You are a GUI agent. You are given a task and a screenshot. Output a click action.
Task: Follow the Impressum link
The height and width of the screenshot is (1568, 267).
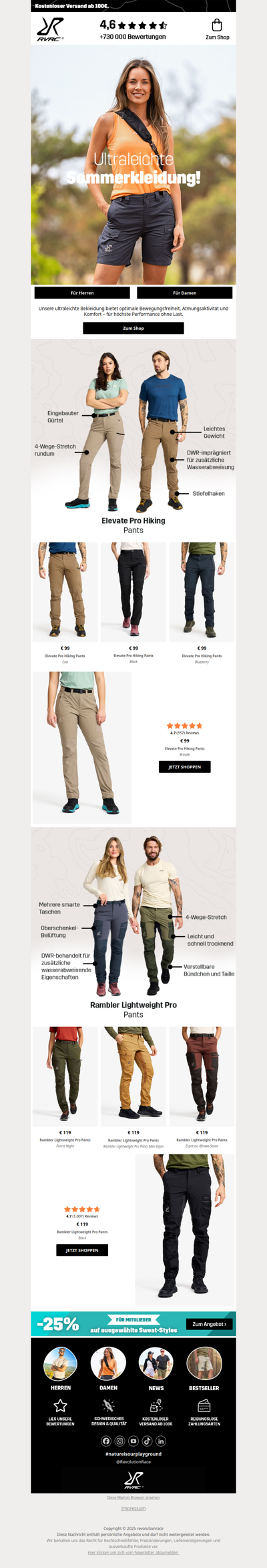click(133, 1508)
